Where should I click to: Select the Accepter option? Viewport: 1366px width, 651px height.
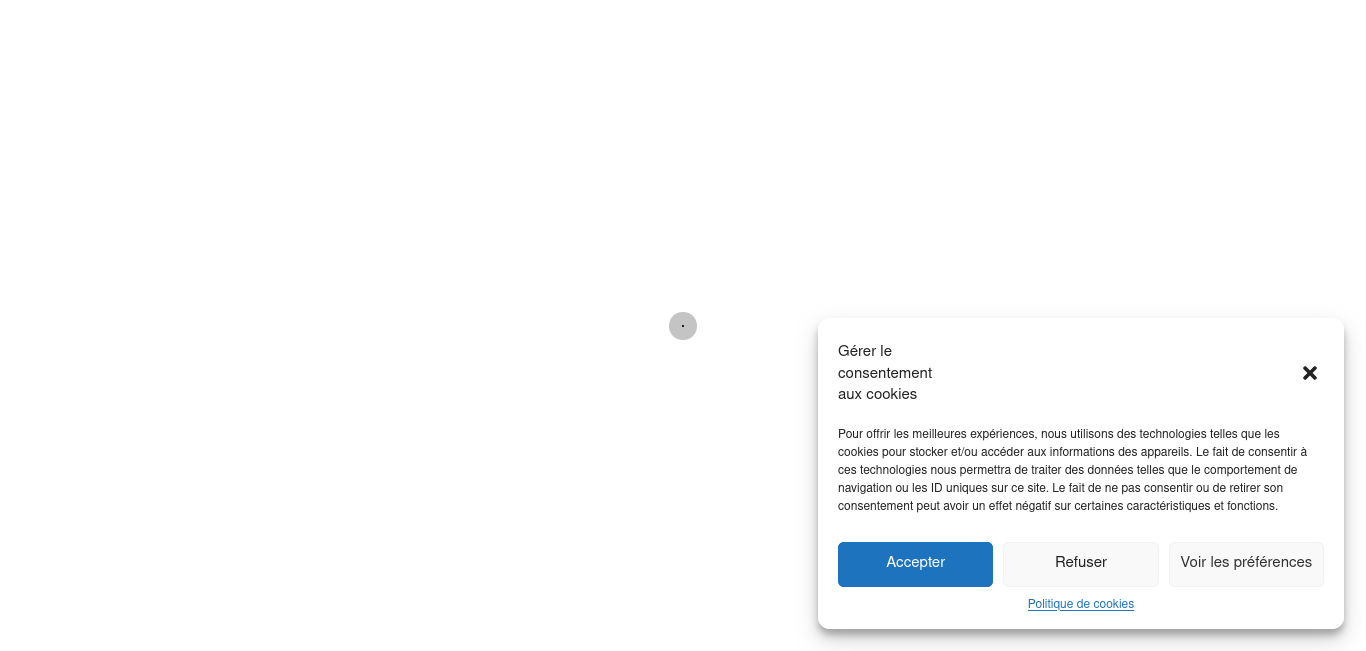coord(915,564)
